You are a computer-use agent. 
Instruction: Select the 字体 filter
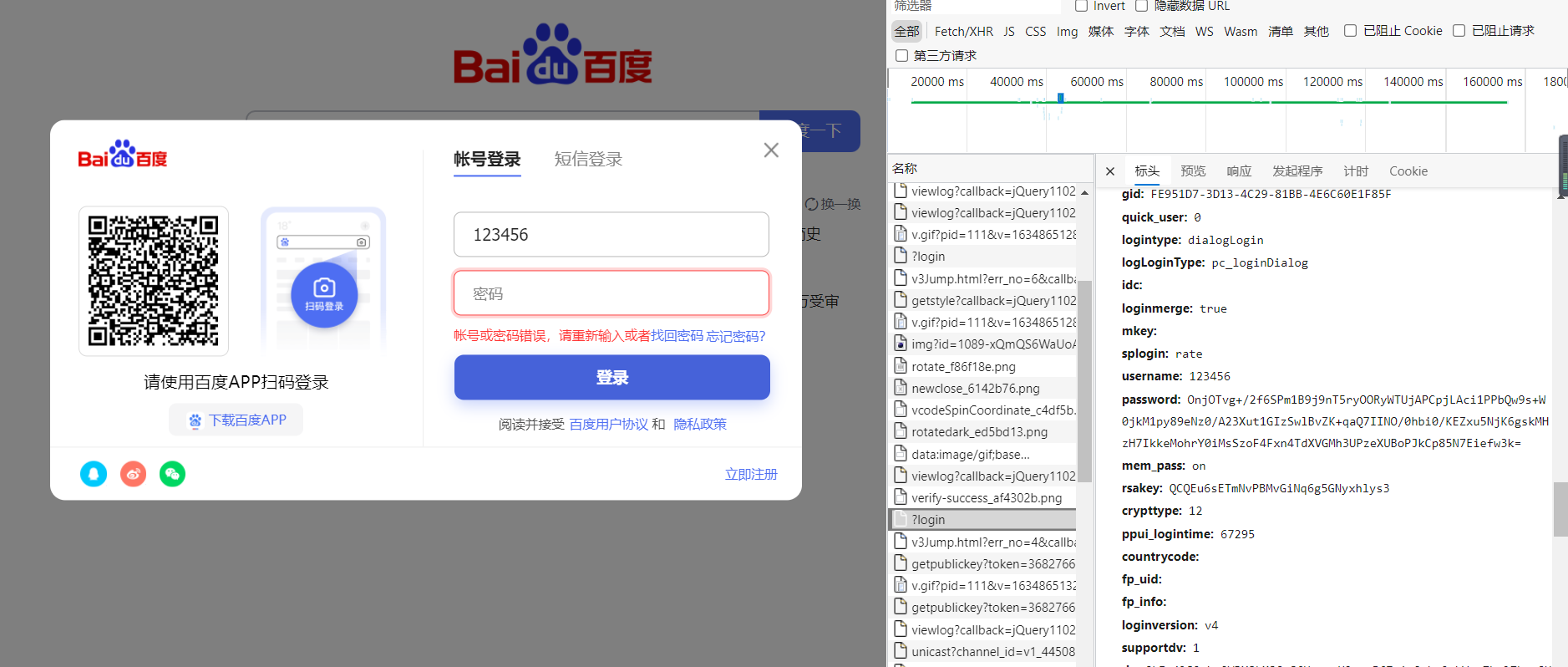tap(1137, 32)
